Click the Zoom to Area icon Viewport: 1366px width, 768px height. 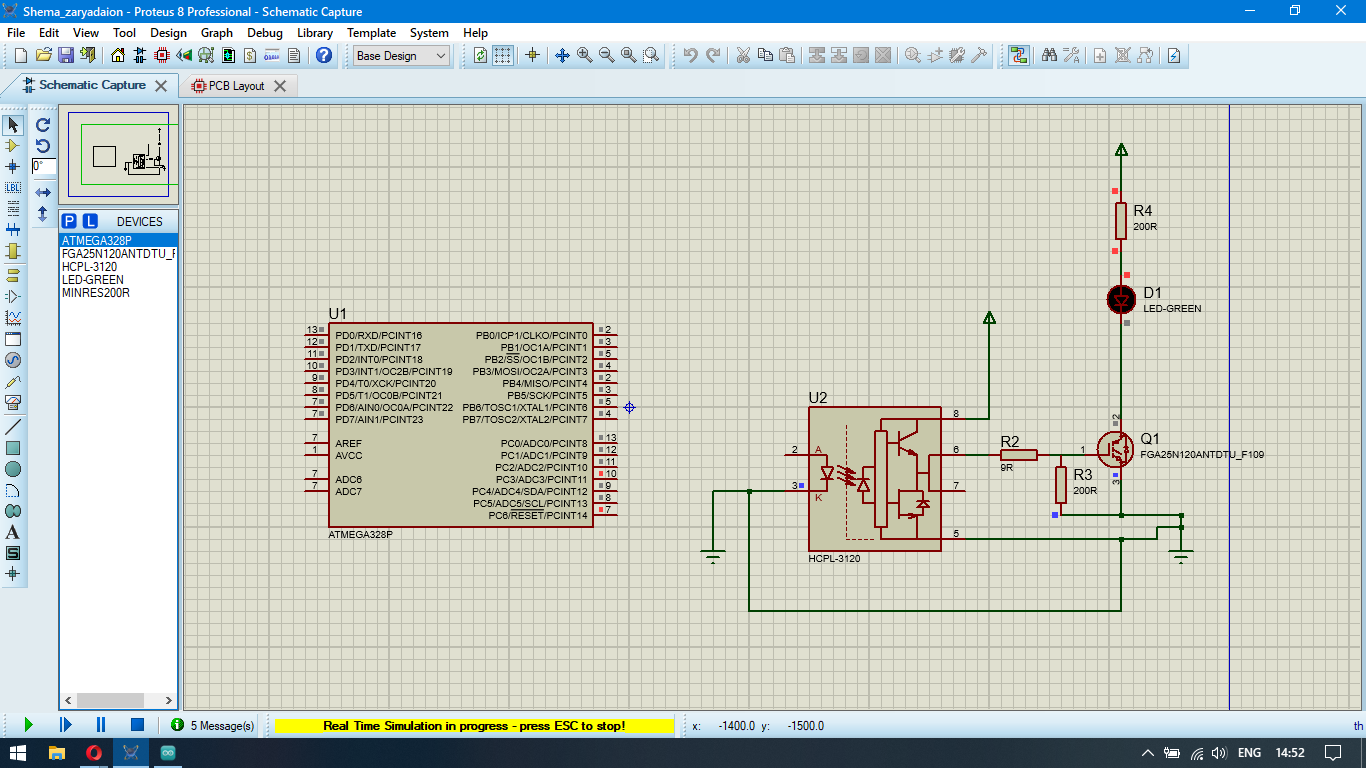point(651,55)
